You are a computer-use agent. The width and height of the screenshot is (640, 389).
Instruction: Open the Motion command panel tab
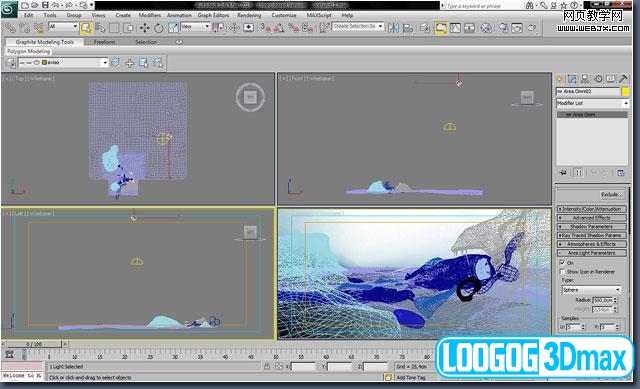point(598,79)
